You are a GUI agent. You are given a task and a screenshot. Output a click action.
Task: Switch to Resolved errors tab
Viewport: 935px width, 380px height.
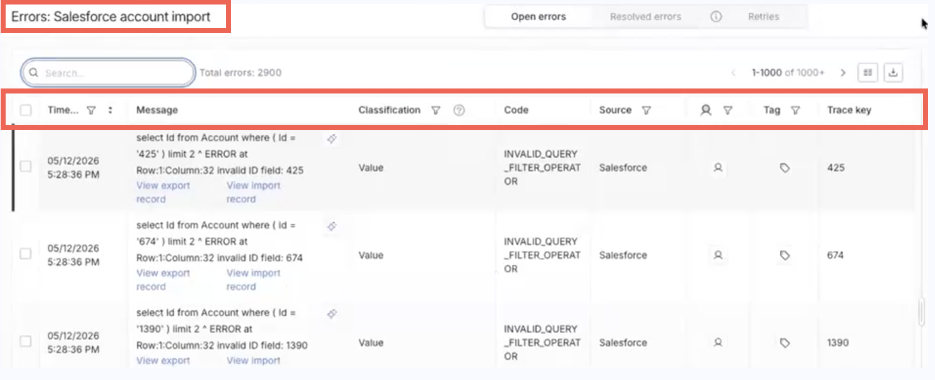pyautogui.click(x=645, y=17)
